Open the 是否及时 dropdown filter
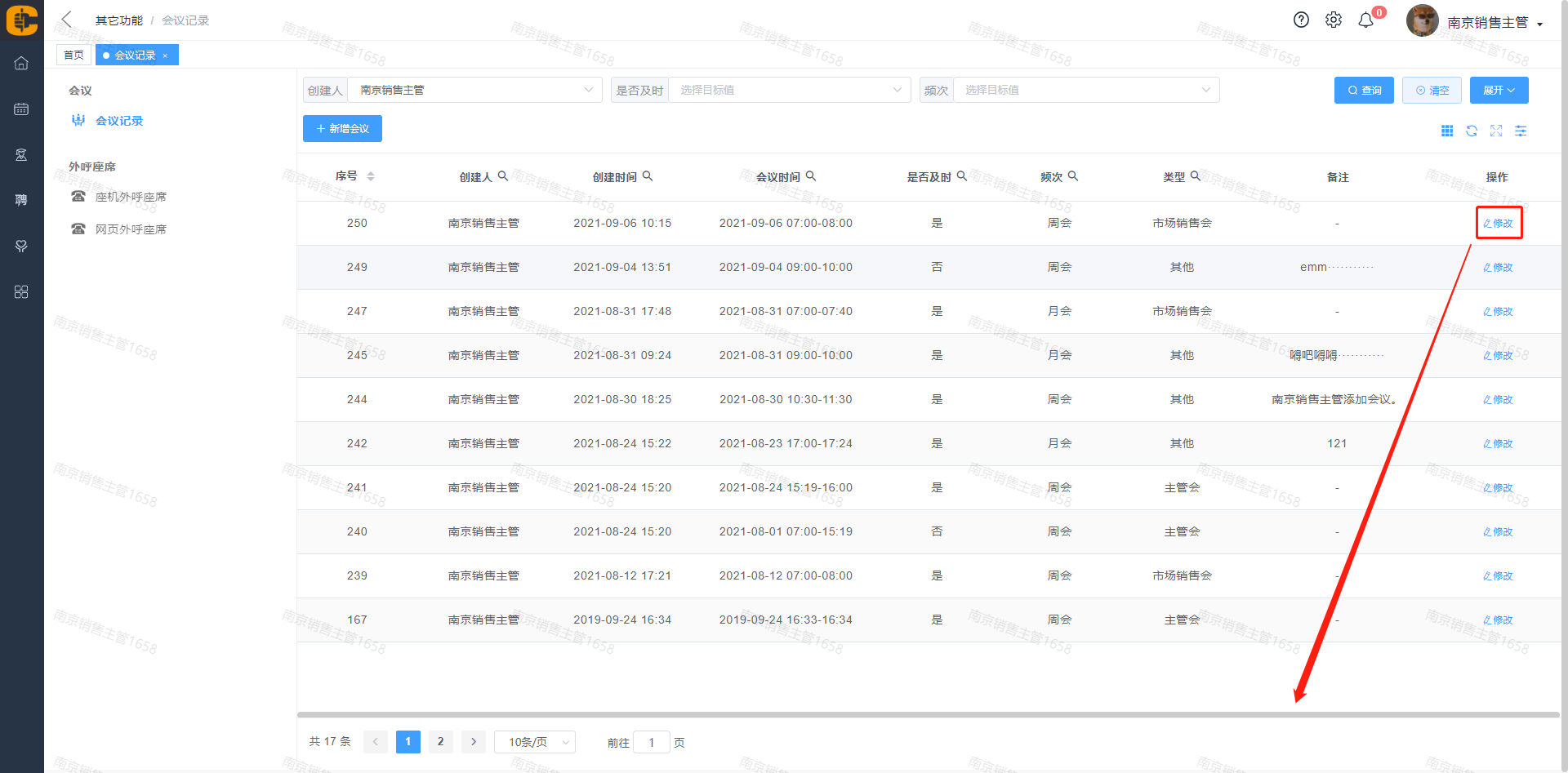The width and height of the screenshot is (1568, 773). pos(789,90)
